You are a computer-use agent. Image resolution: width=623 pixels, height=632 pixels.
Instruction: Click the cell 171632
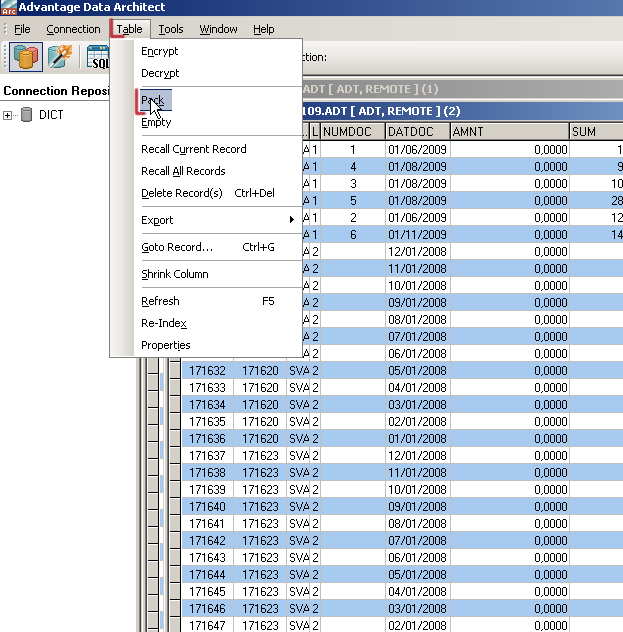(208, 370)
